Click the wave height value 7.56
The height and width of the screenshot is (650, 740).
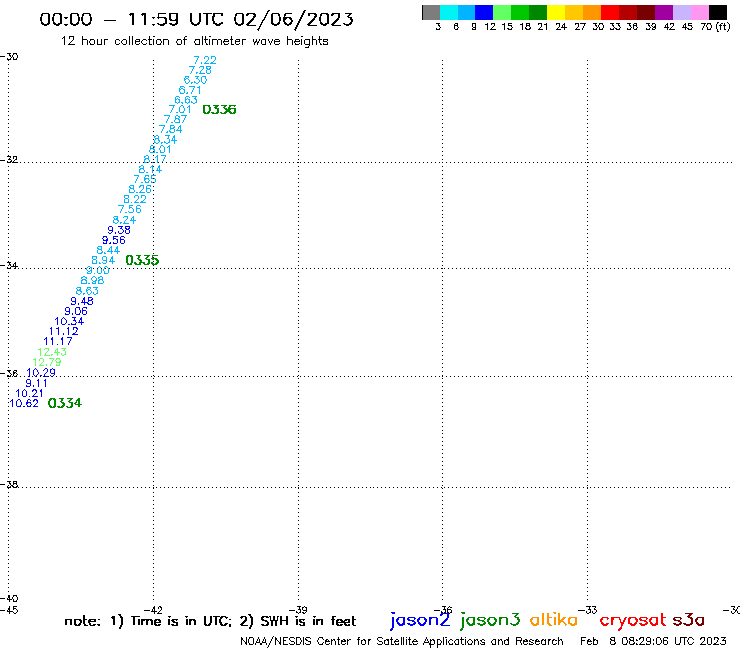click(129, 209)
